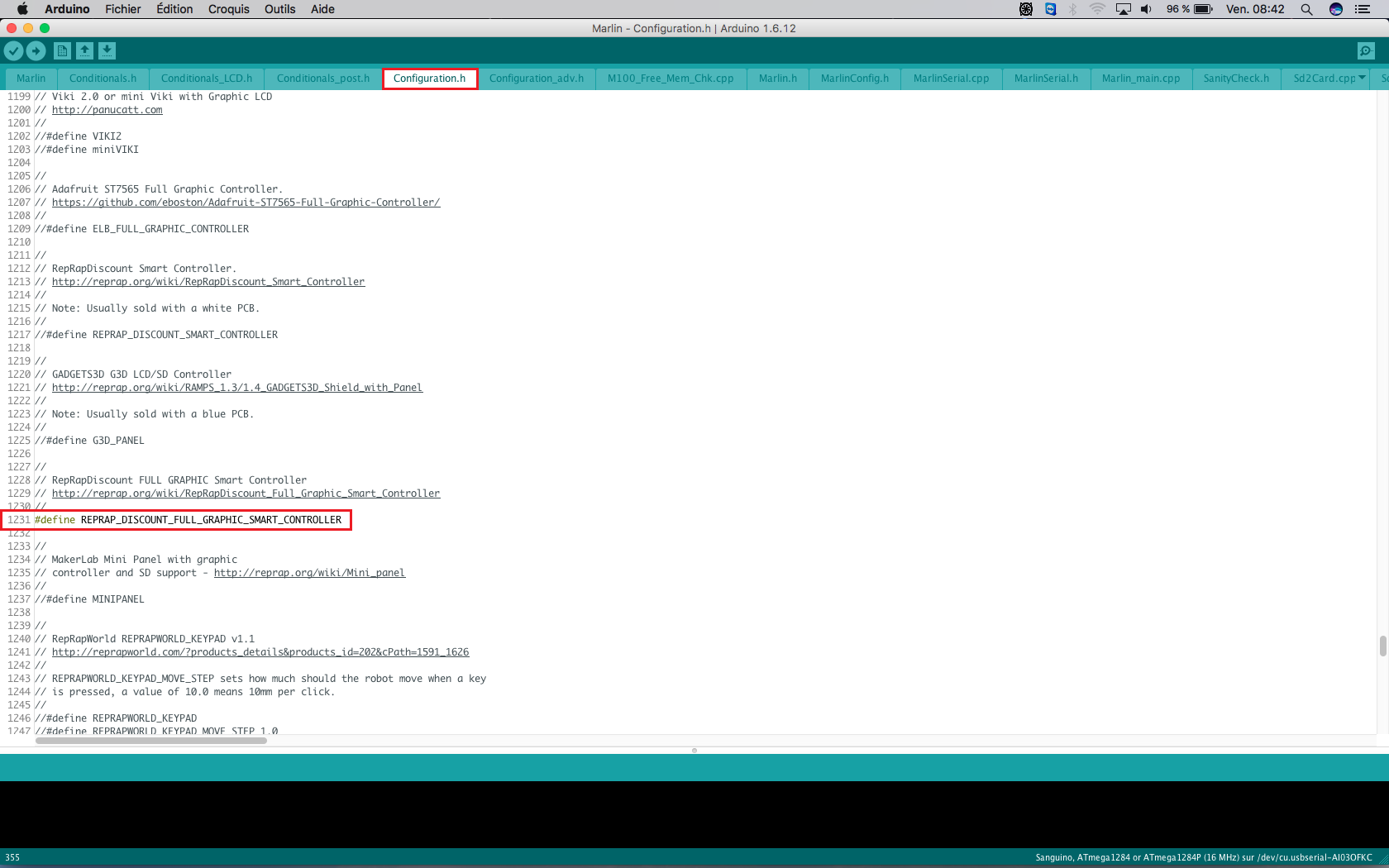Switch to the Conditionals.h tab
The height and width of the screenshot is (868, 1389).
click(x=103, y=79)
